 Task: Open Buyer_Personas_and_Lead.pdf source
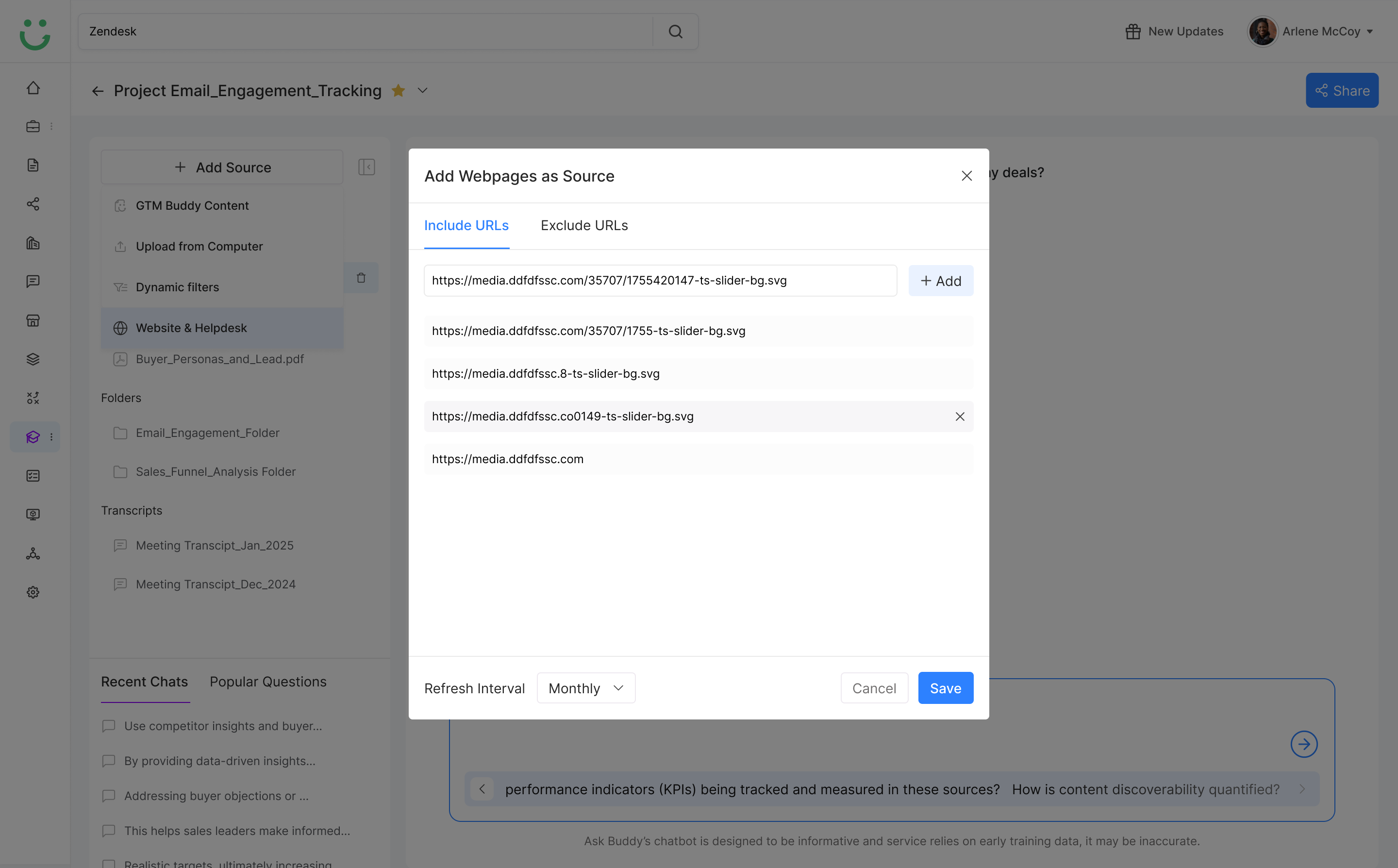tap(220, 359)
